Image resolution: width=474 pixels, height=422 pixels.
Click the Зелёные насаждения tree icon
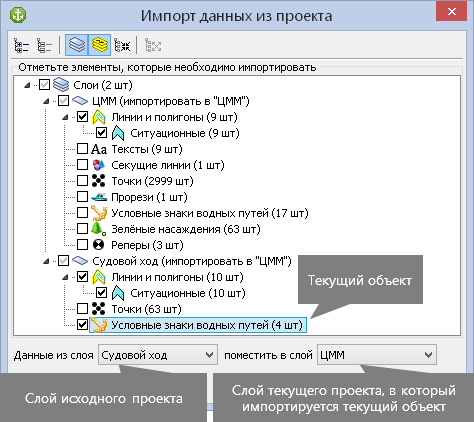pos(98,229)
